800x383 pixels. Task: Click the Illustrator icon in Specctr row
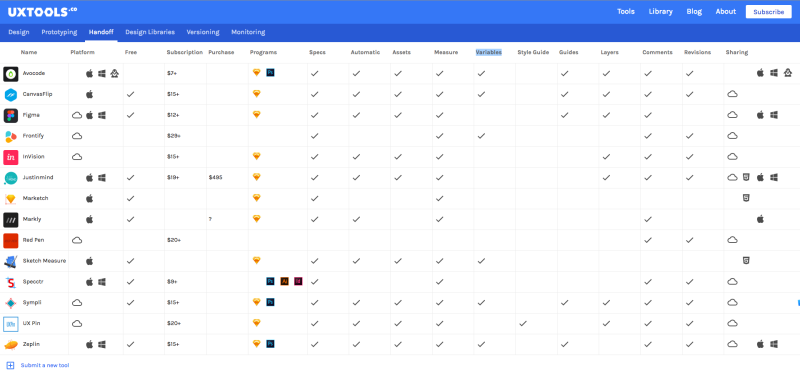click(x=285, y=282)
